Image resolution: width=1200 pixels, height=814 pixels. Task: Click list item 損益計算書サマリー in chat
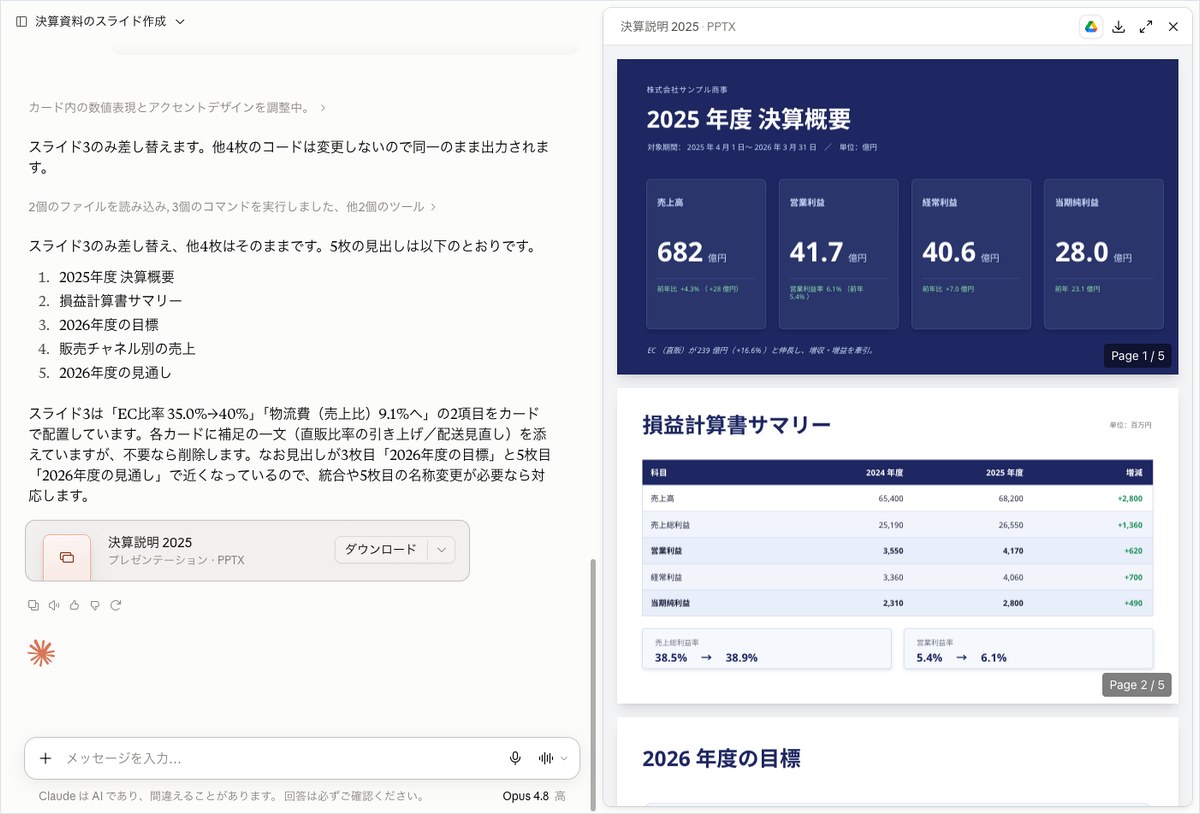[x=120, y=301]
